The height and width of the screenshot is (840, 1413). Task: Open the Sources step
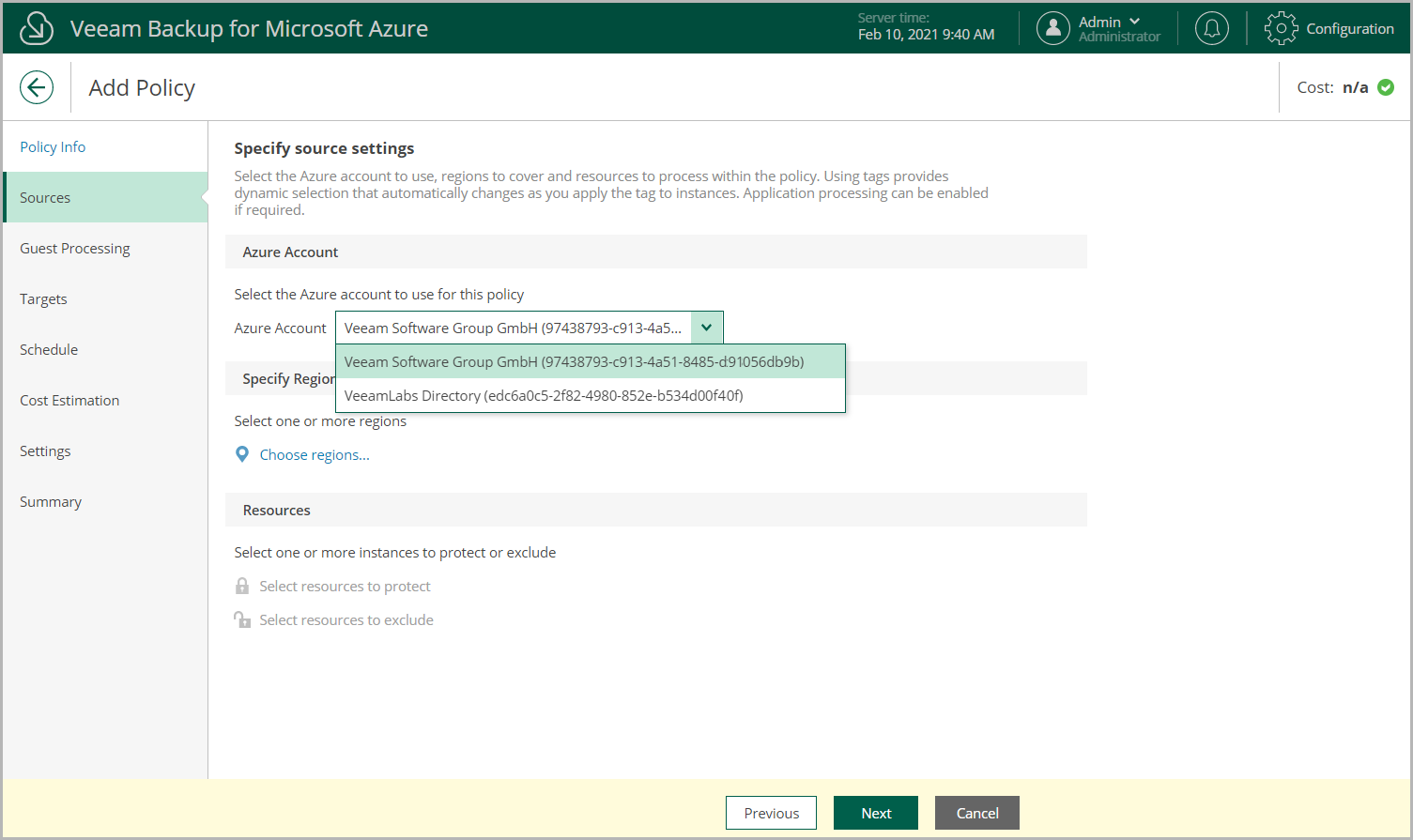pos(105,197)
